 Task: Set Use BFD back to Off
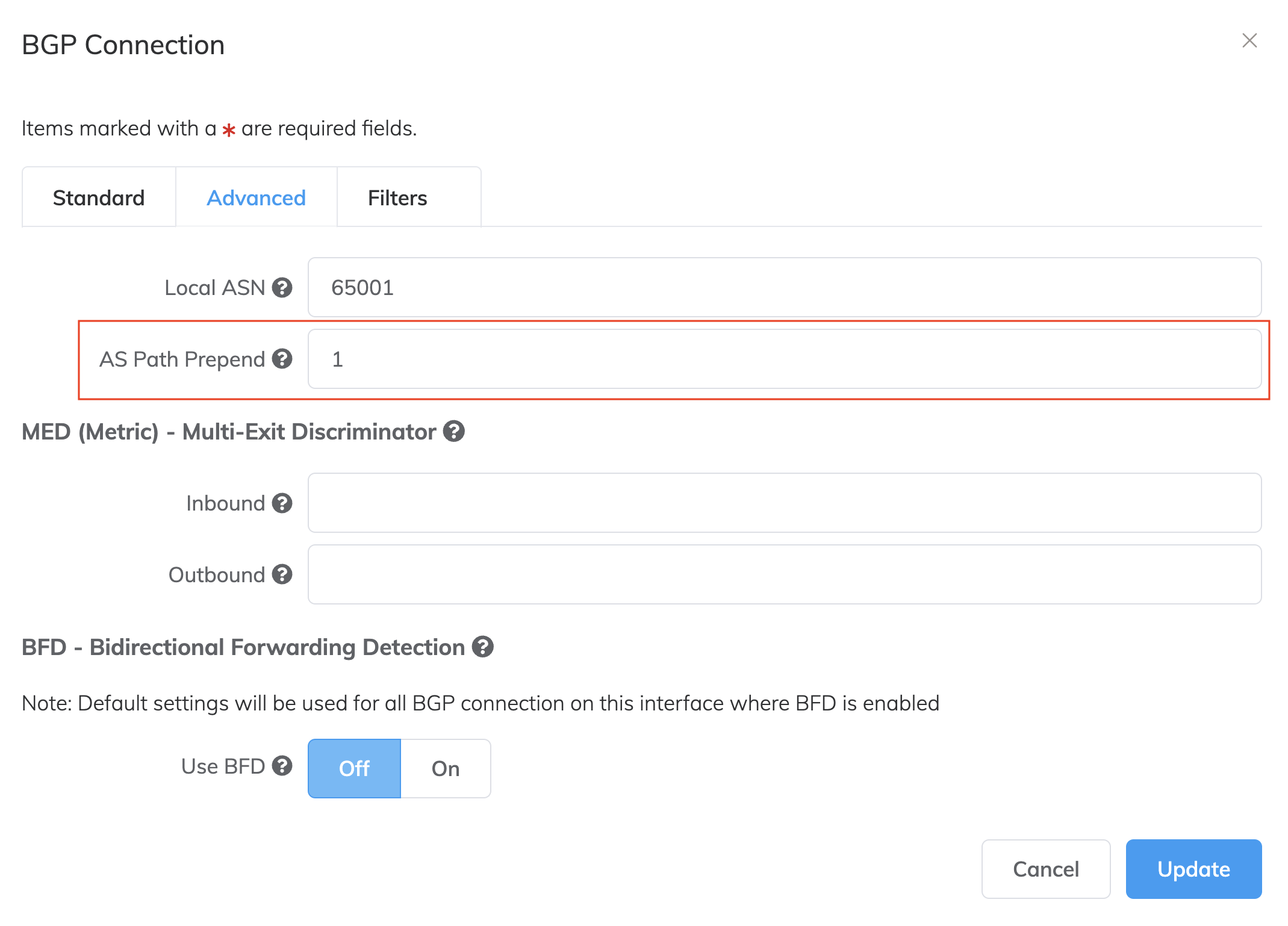point(354,768)
